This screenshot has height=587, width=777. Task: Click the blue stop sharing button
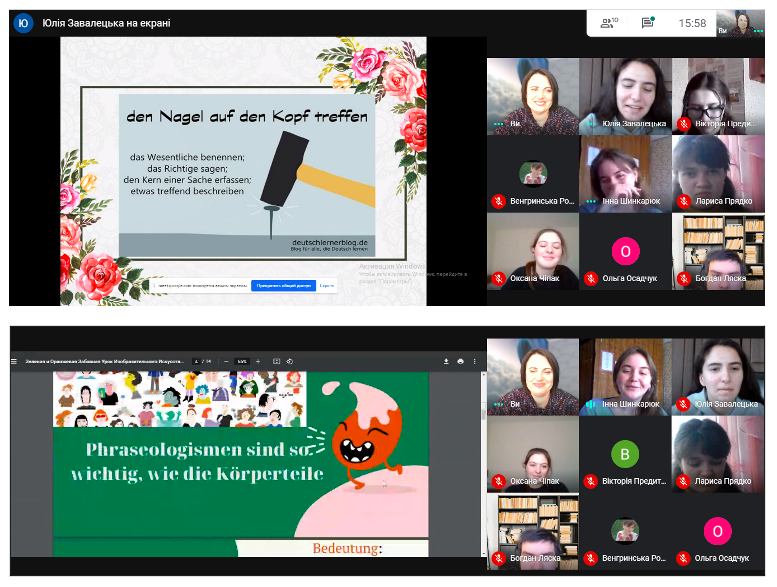tap(282, 285)
